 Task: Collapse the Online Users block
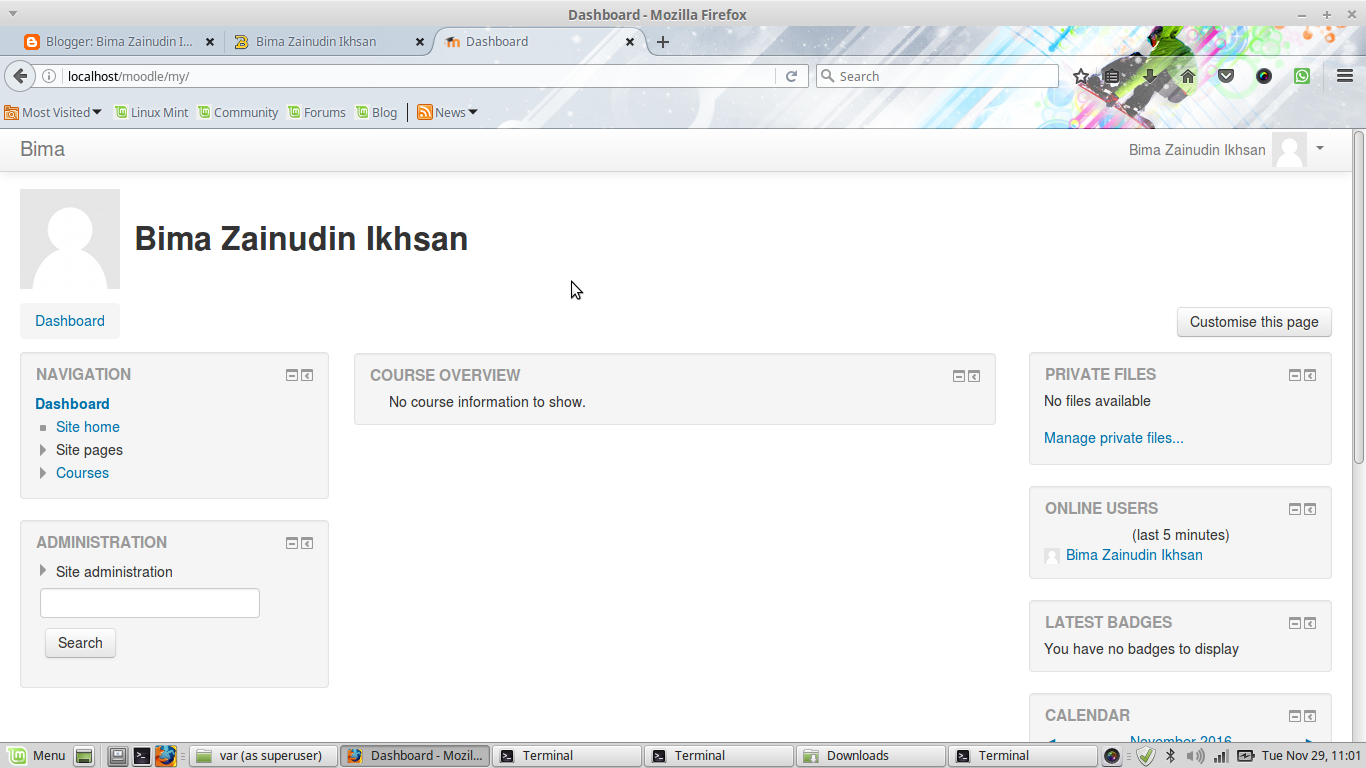coord(1294,509)
